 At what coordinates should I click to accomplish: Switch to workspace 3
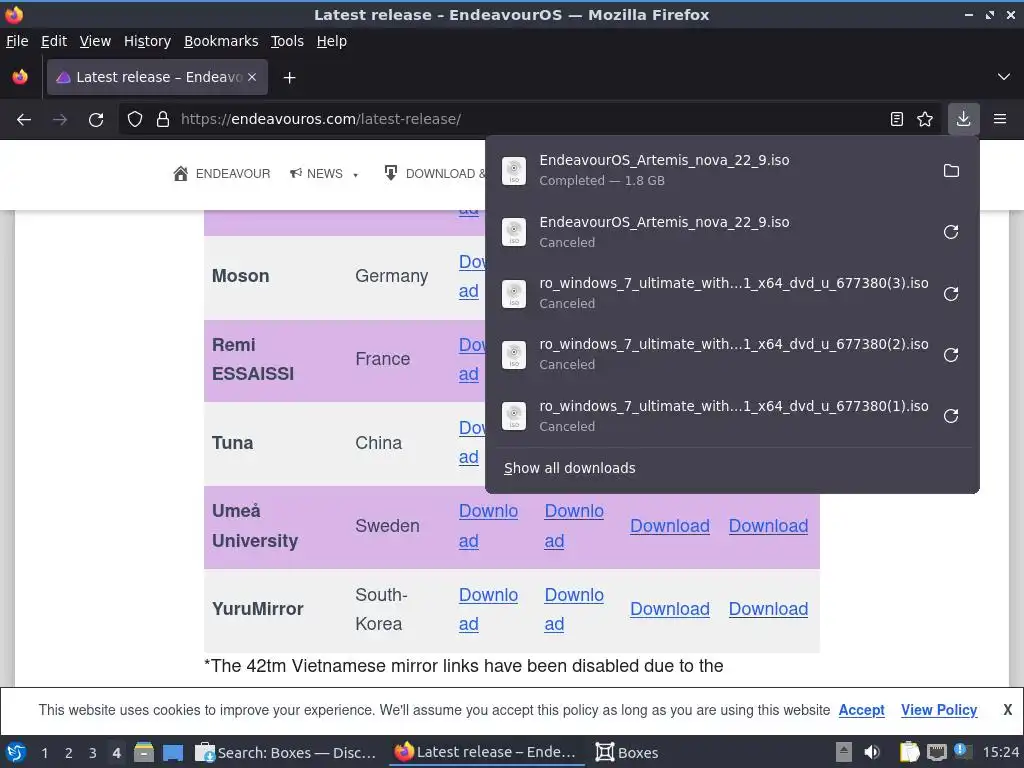[x=93, y=753]
